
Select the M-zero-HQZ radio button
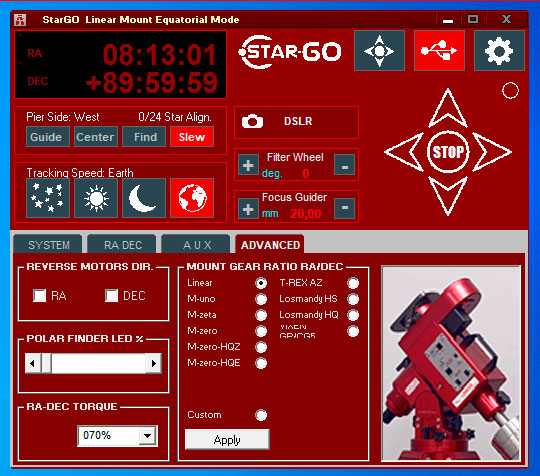(261, 347)
